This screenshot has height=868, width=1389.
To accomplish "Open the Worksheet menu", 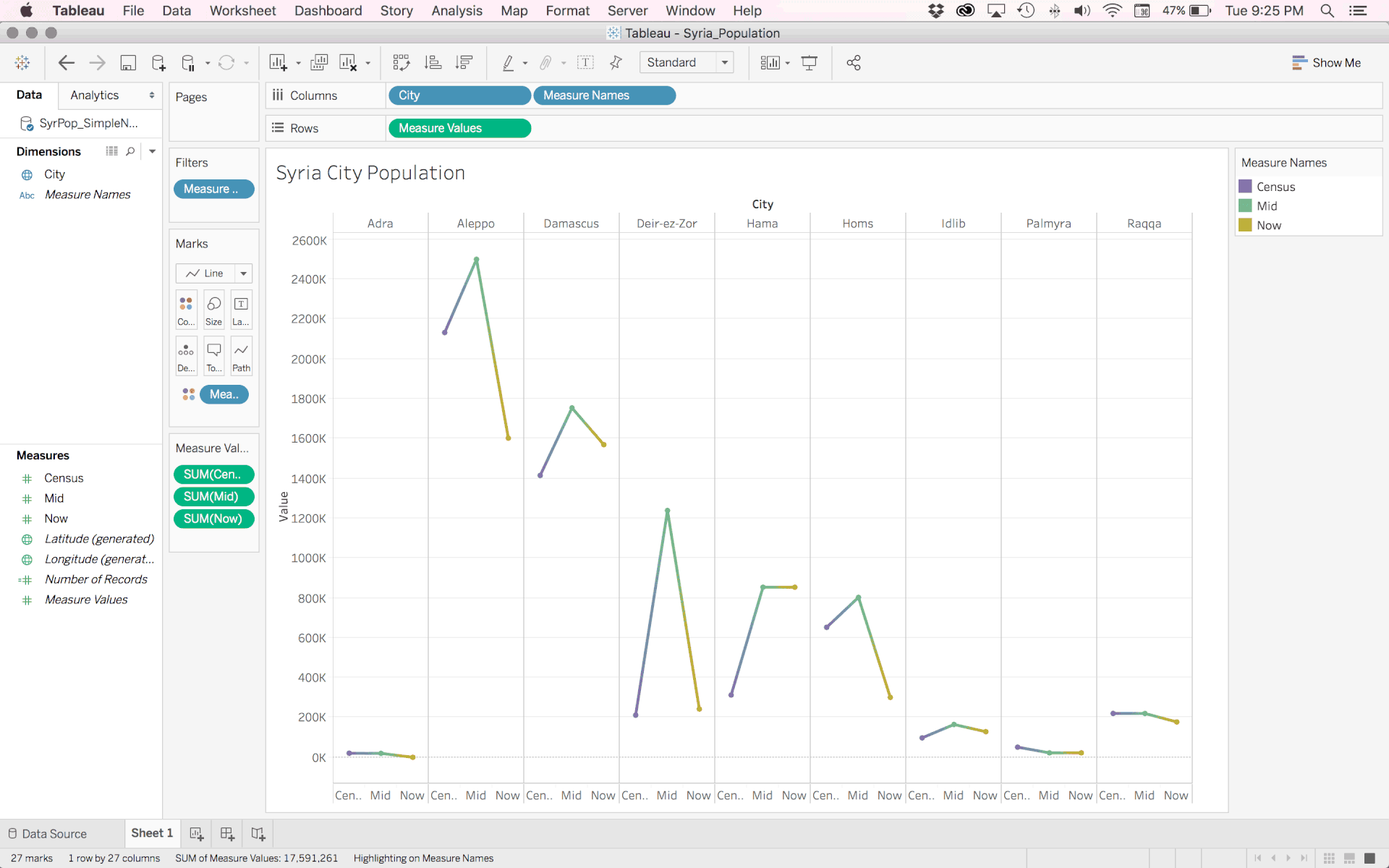I will click(242, 11).
